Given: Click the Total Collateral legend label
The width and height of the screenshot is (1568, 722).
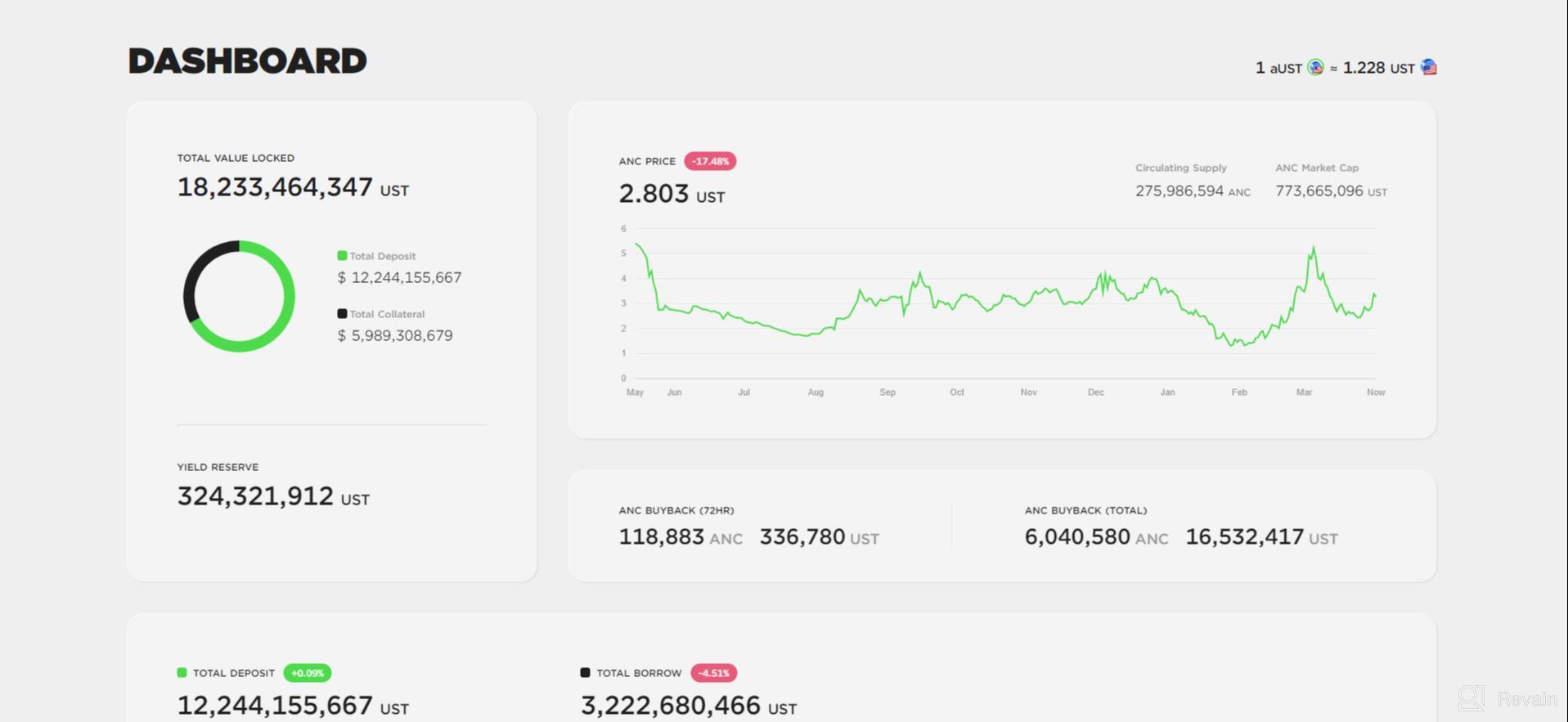Looking at the screenshot, I should click(387, 314).
